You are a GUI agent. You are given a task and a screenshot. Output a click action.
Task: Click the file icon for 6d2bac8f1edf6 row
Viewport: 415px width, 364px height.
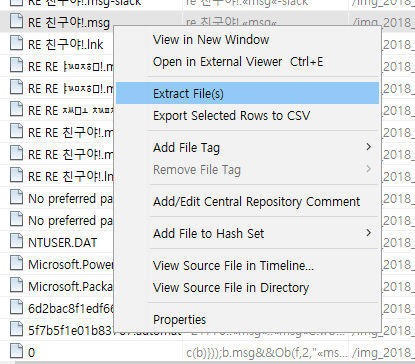[x=16, y=307]
